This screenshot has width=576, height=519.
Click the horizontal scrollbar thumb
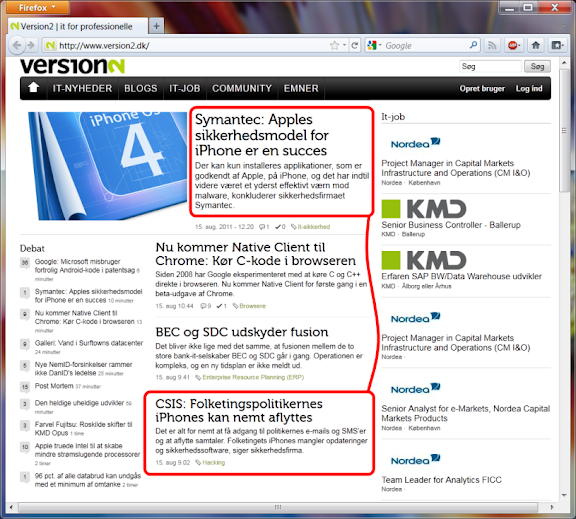coord(278,507)
